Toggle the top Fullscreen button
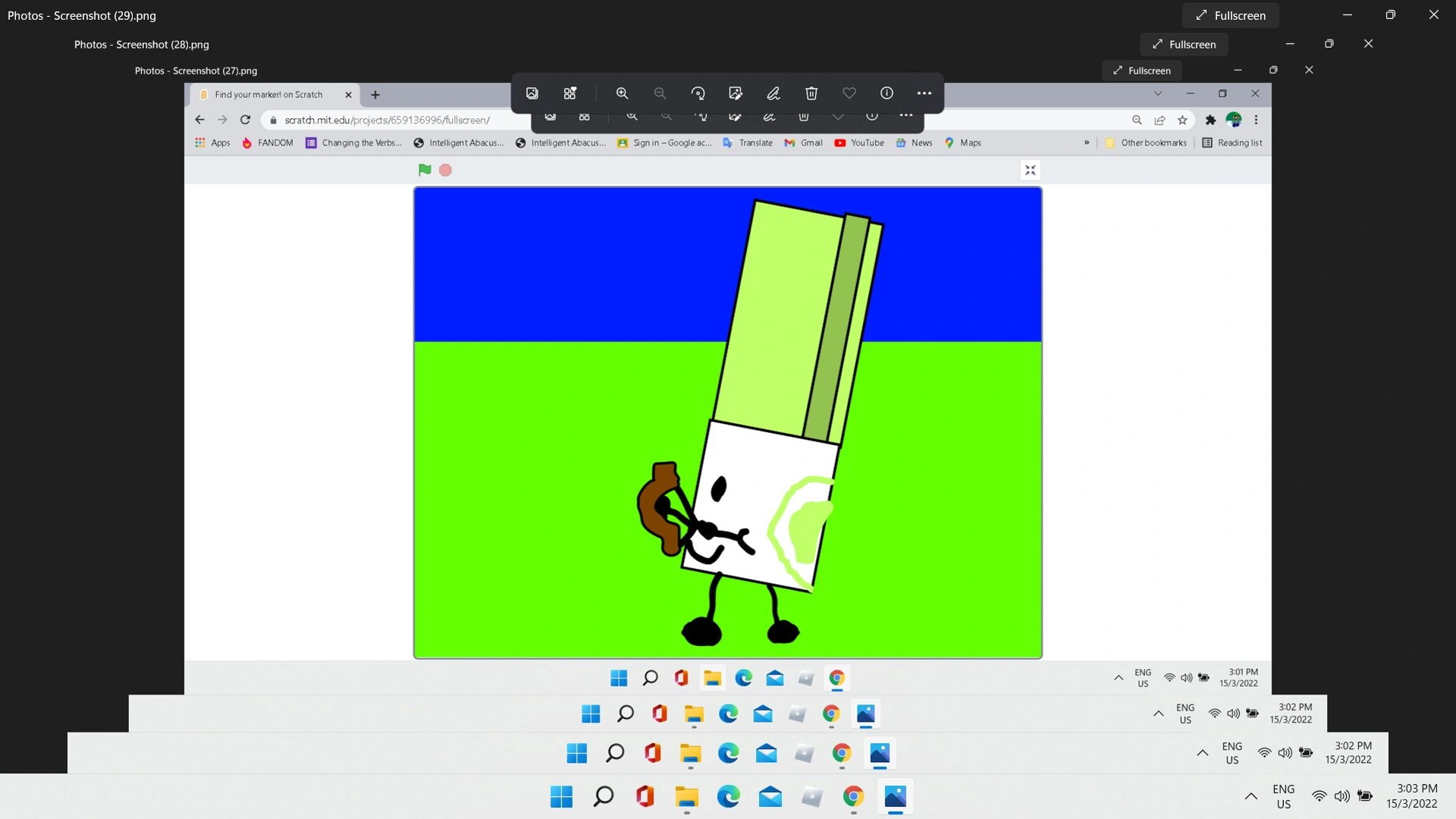The width and height of the screenshot is (1456, 819). pyautogui.click(x=1230, y=15)
